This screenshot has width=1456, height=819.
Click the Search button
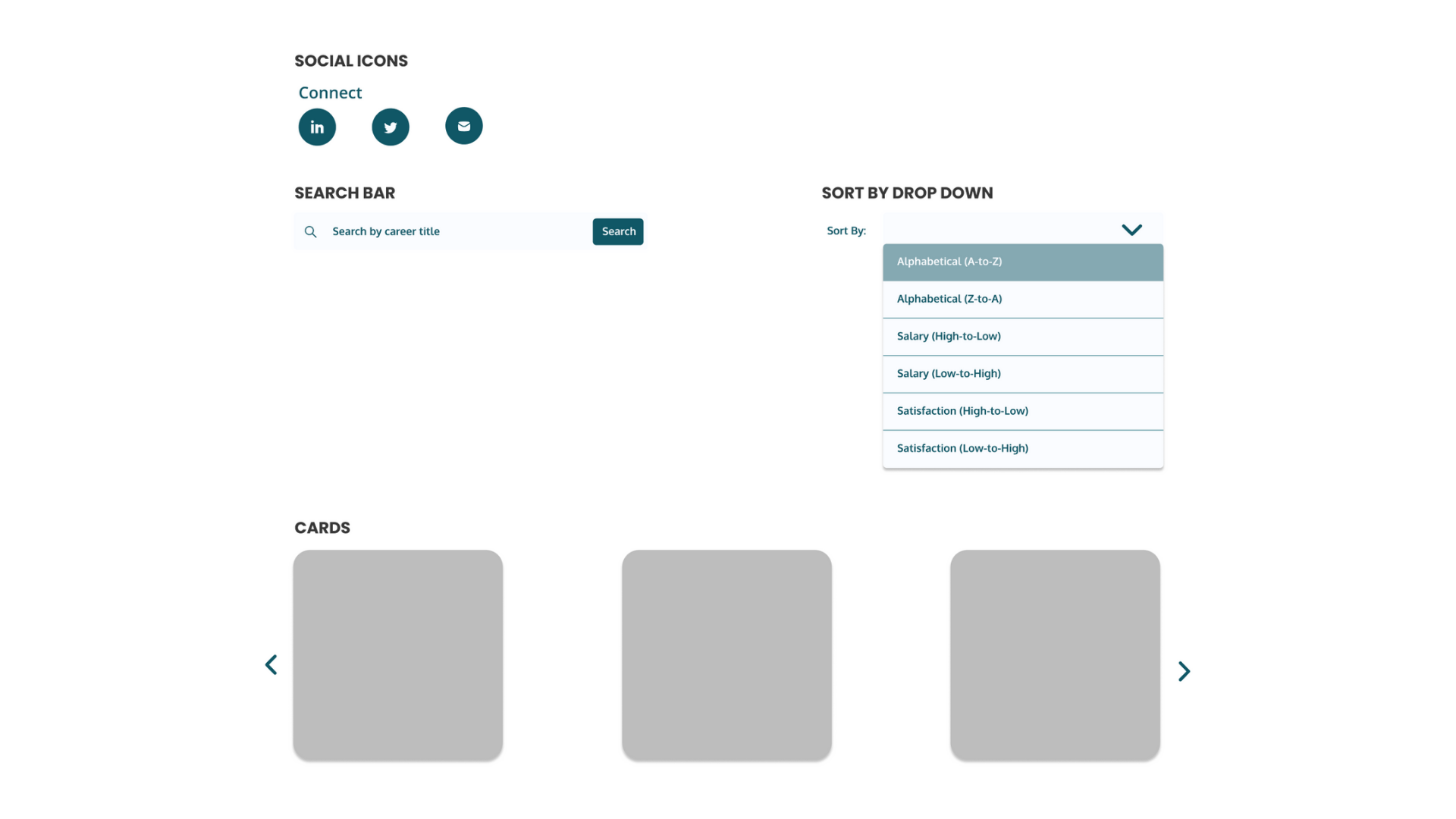coord(618,231)
